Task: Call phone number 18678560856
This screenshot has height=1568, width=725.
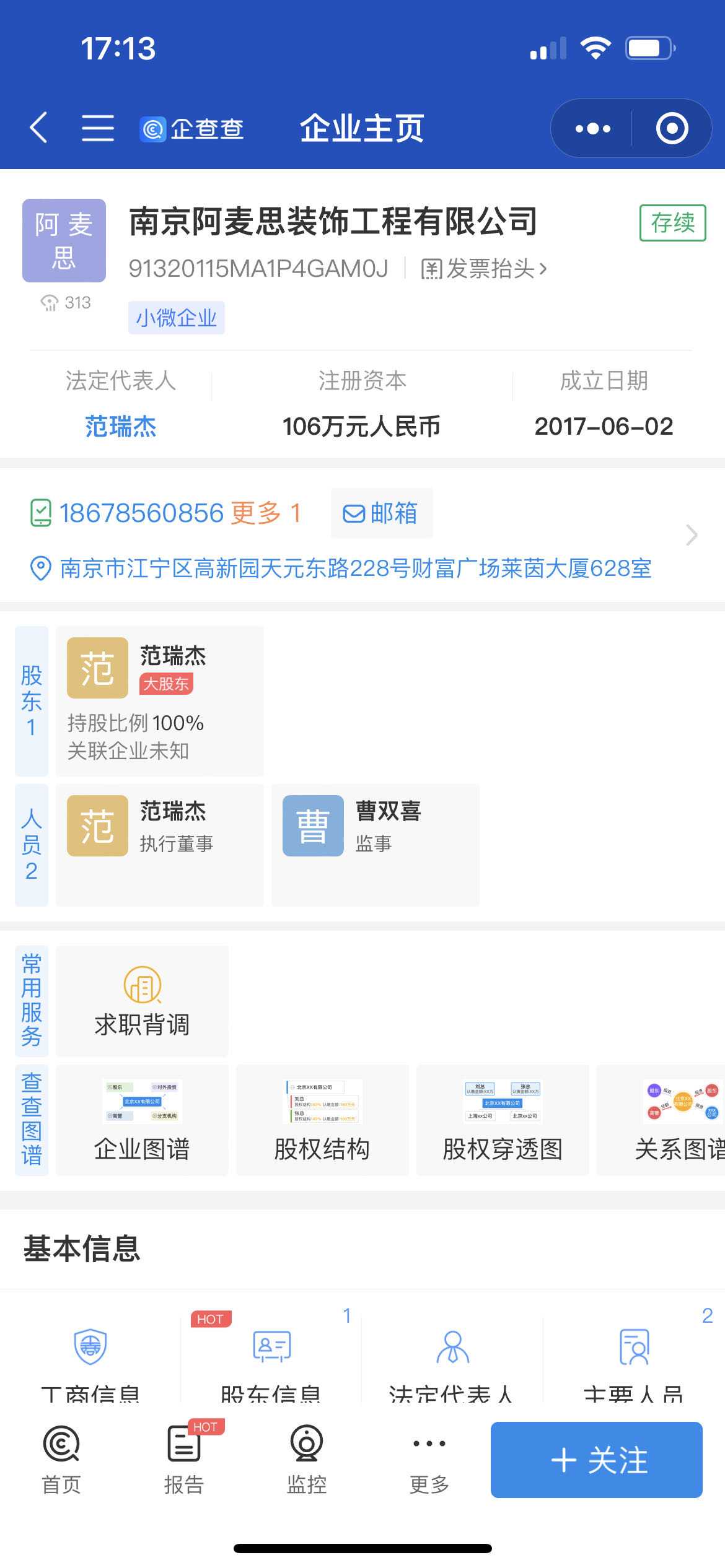Action: (141, 513)
